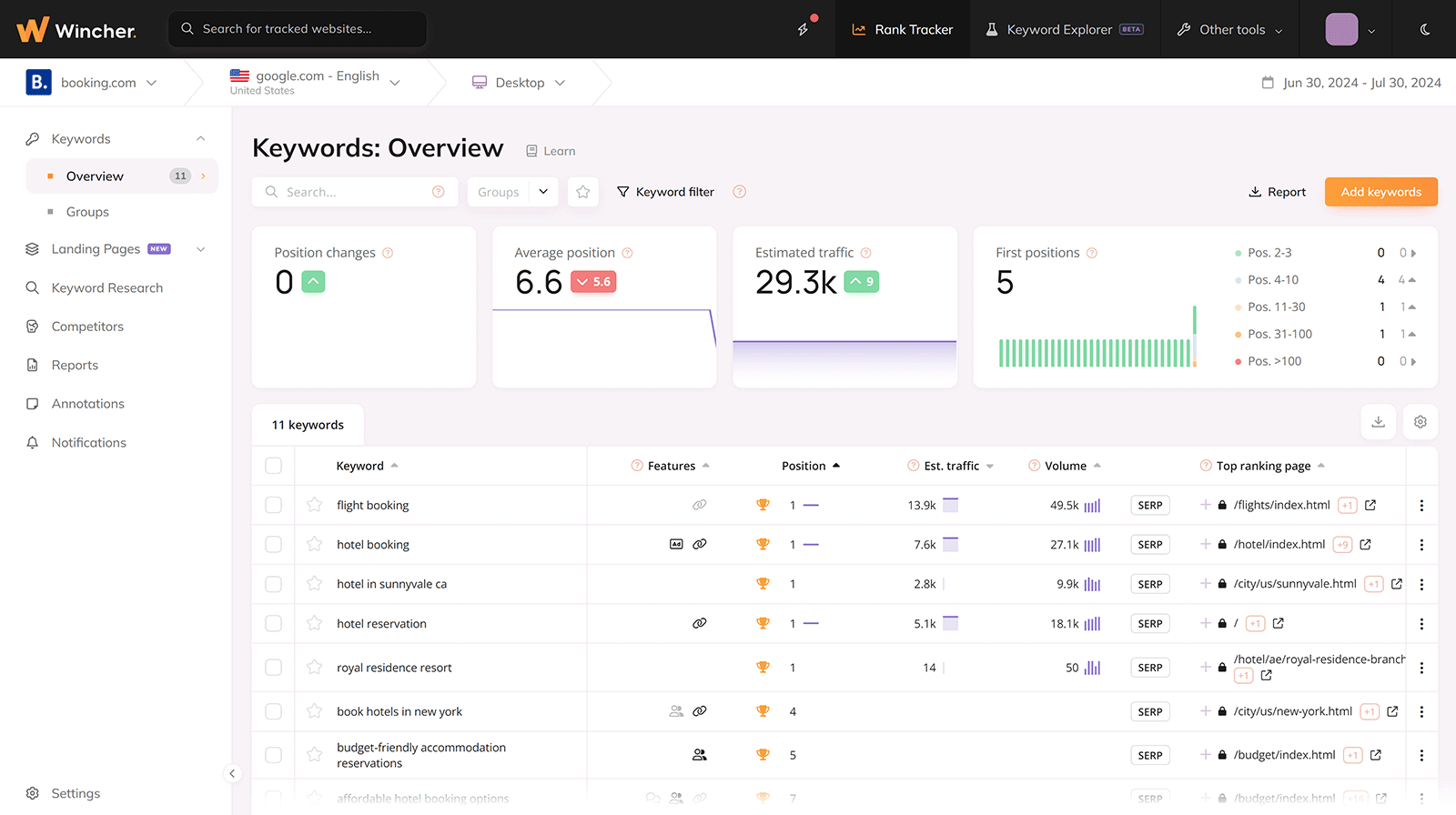
Task: Select the hotel reservation row checkbox
Action: point(273,624)
